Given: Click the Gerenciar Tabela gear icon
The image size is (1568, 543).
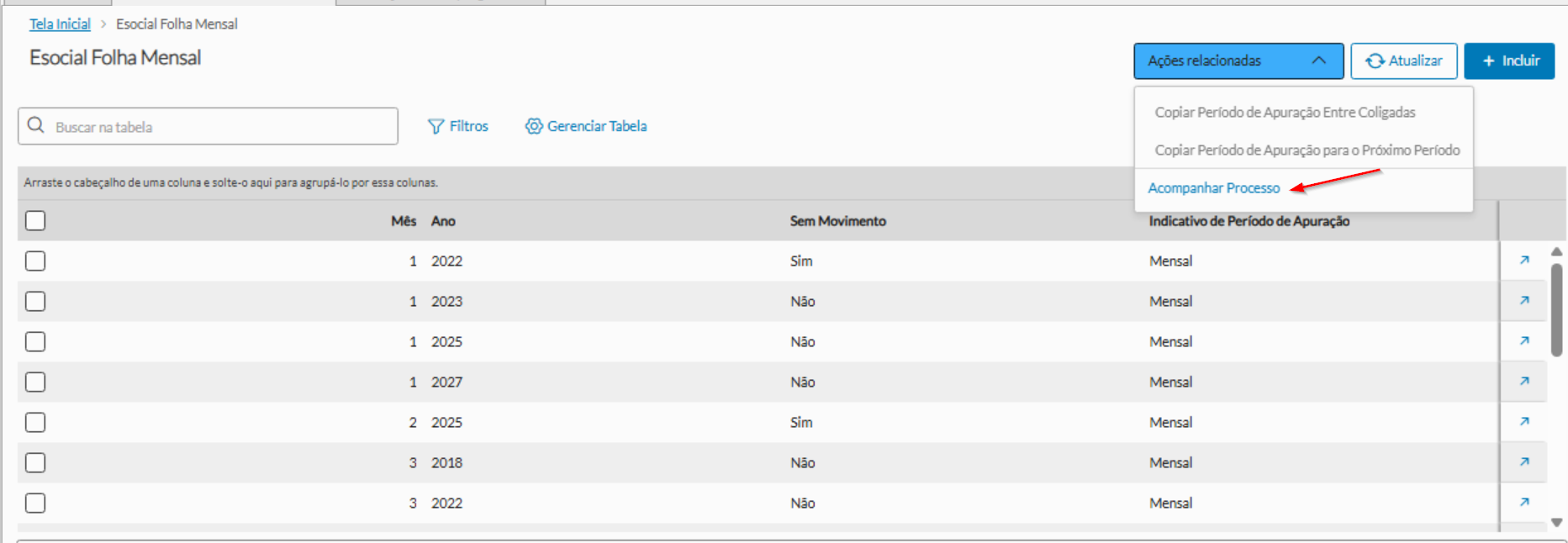Looking at the screenshot, I should tap(534, 126).
